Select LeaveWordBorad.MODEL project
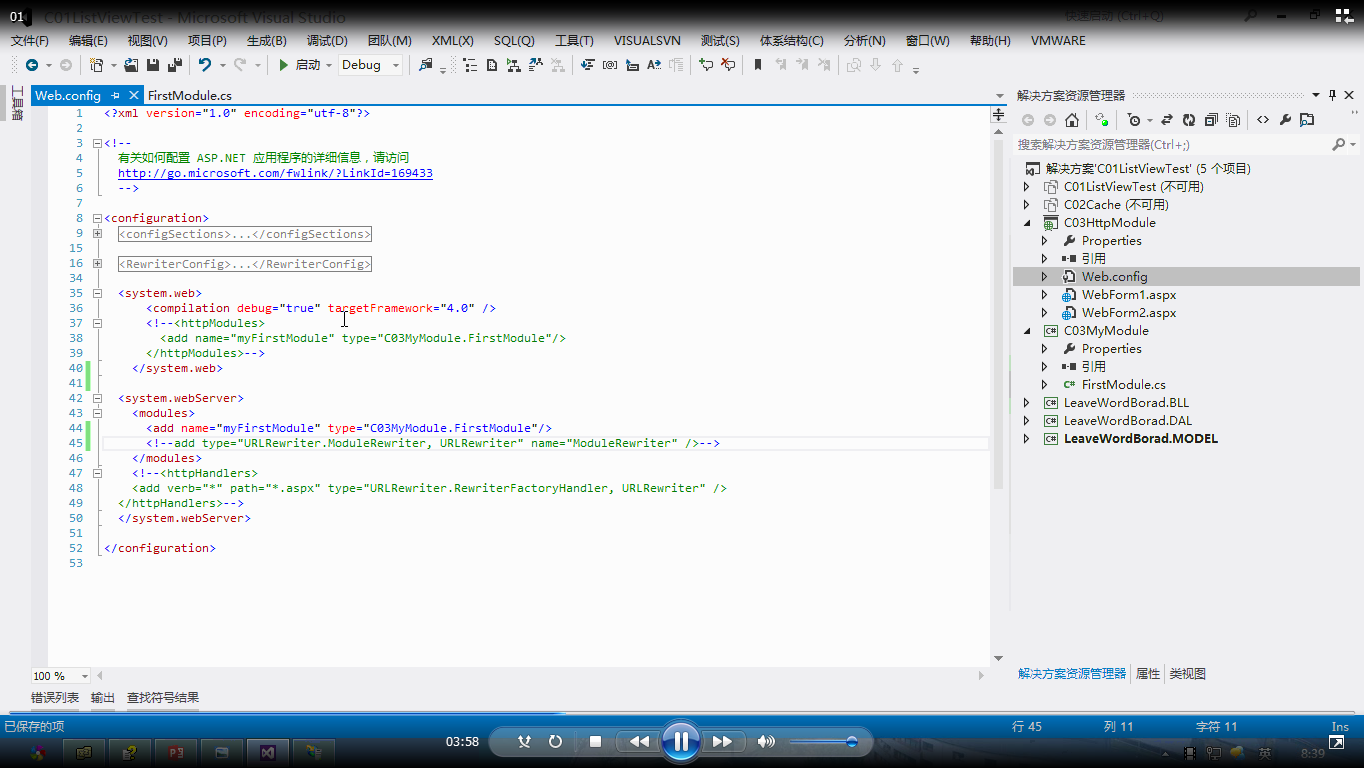 (x=1141, y=439)
